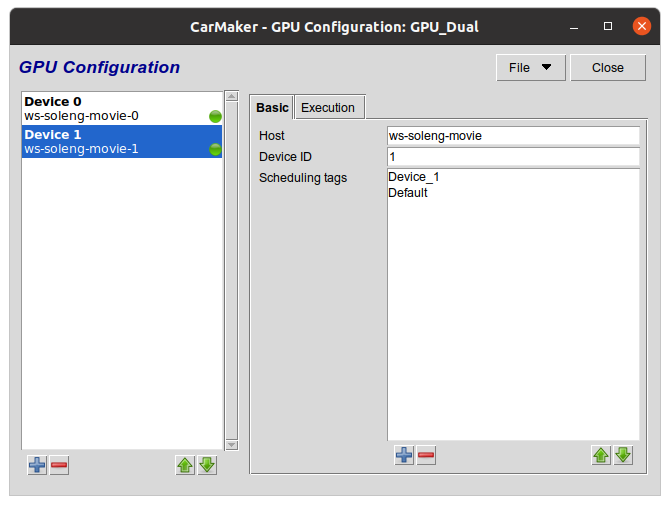
Task: Open the File dropdown menu
Action: pyautogui.click(x=530, y=68)
